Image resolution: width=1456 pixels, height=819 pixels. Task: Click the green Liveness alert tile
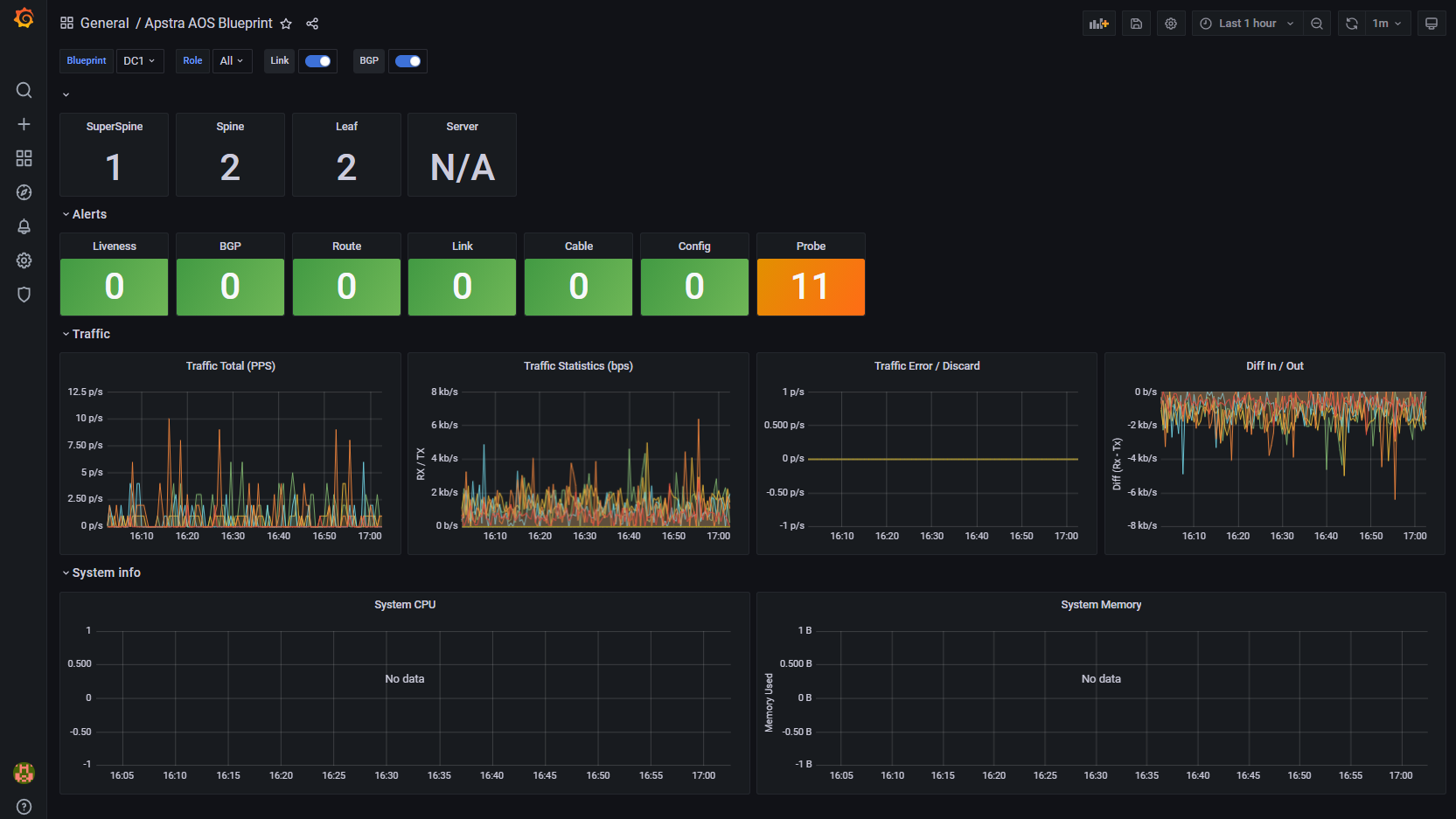(115, 287)
